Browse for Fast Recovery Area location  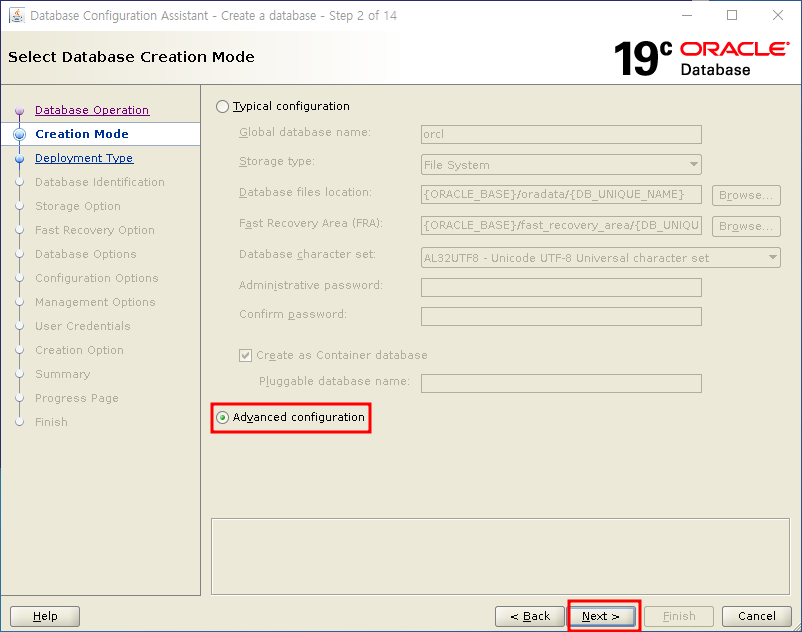click(746, 226)
